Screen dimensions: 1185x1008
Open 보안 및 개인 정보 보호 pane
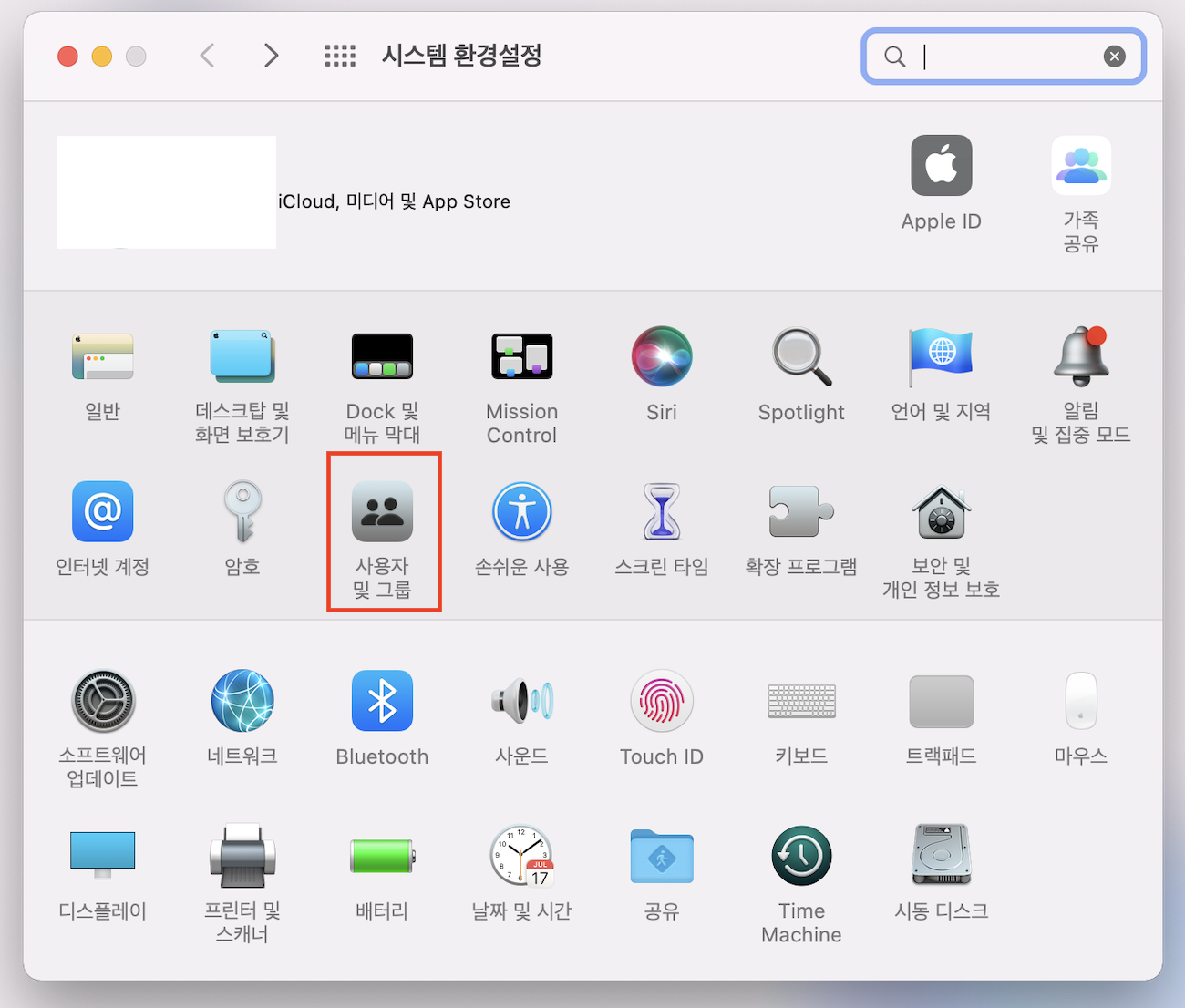(x=941, y=511)
